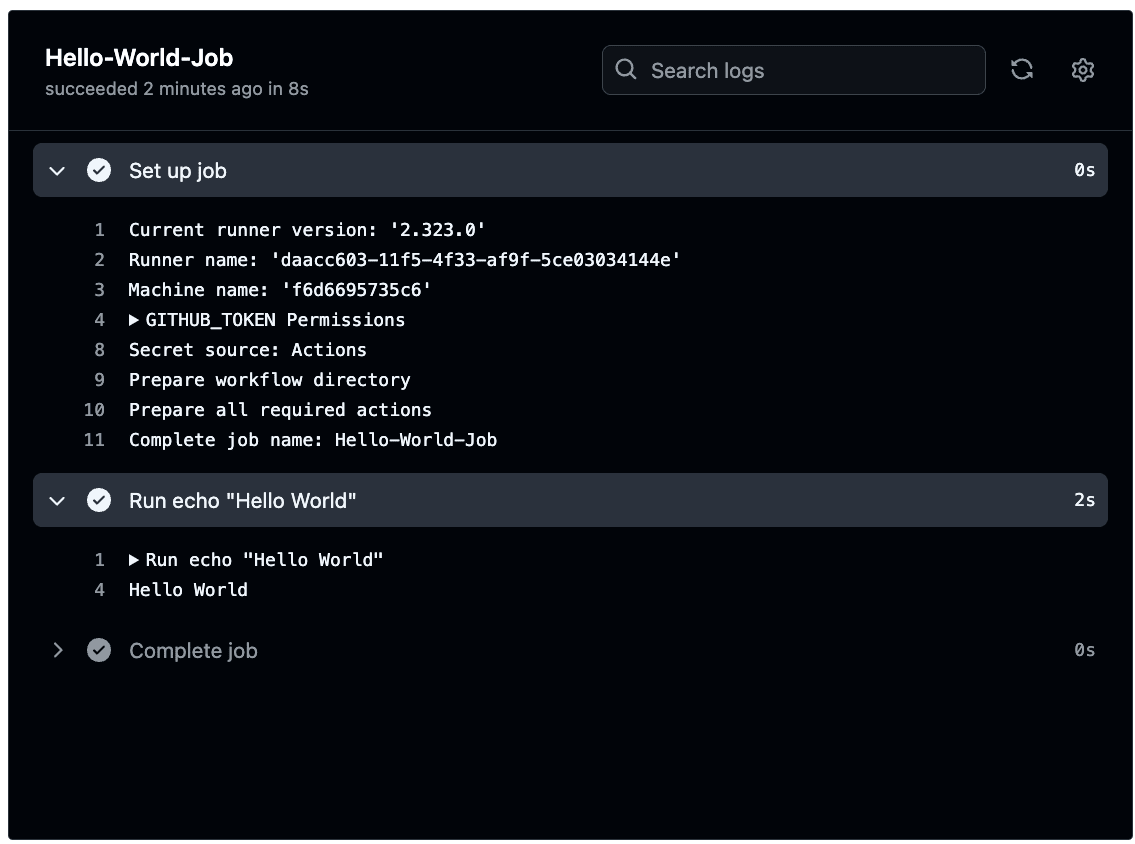
Task: Click the Hello-World-Job heading
Action: [139, 58]
